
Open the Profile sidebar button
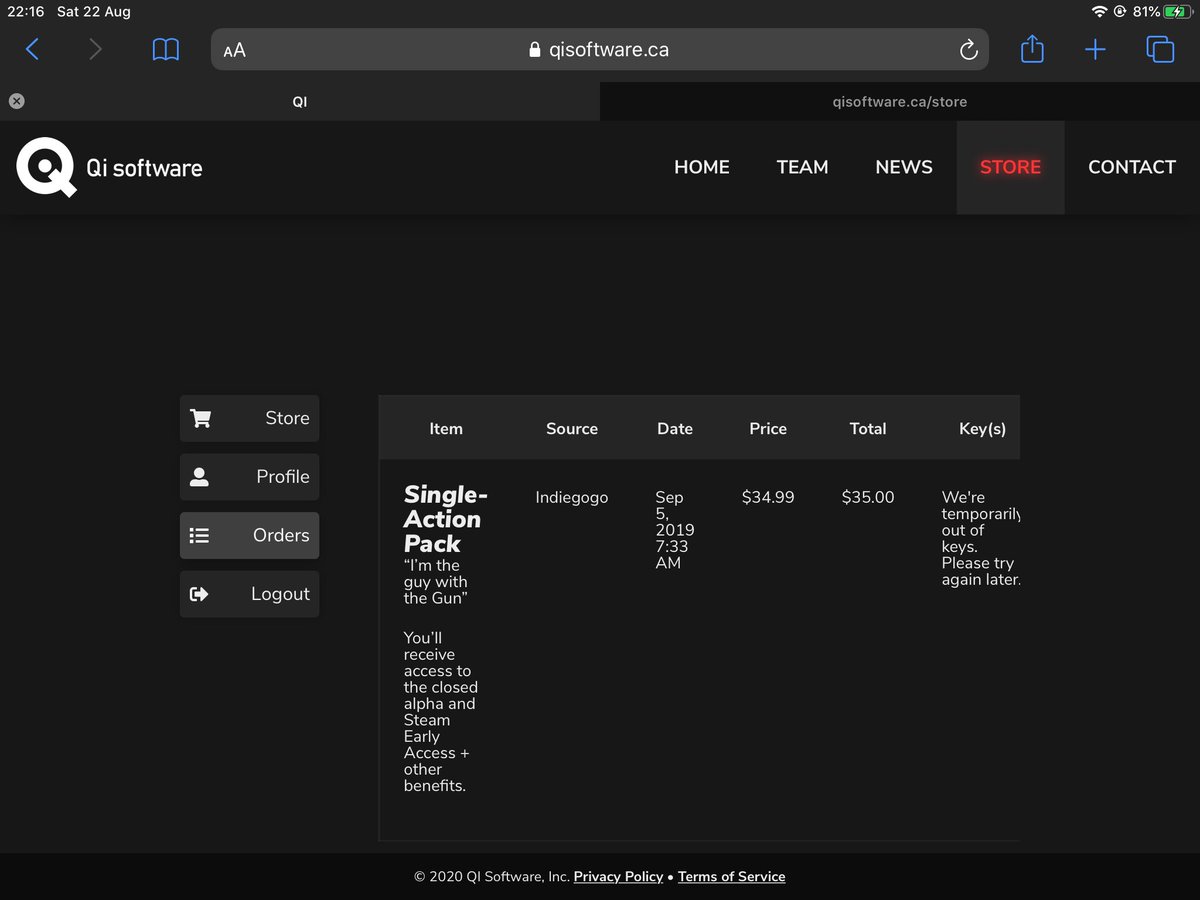click(249, 477)
